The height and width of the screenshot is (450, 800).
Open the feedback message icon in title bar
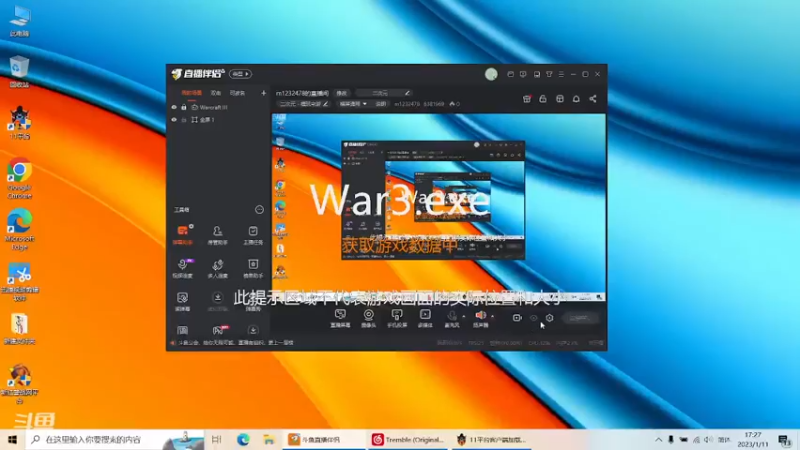click(x=523, y=74)
